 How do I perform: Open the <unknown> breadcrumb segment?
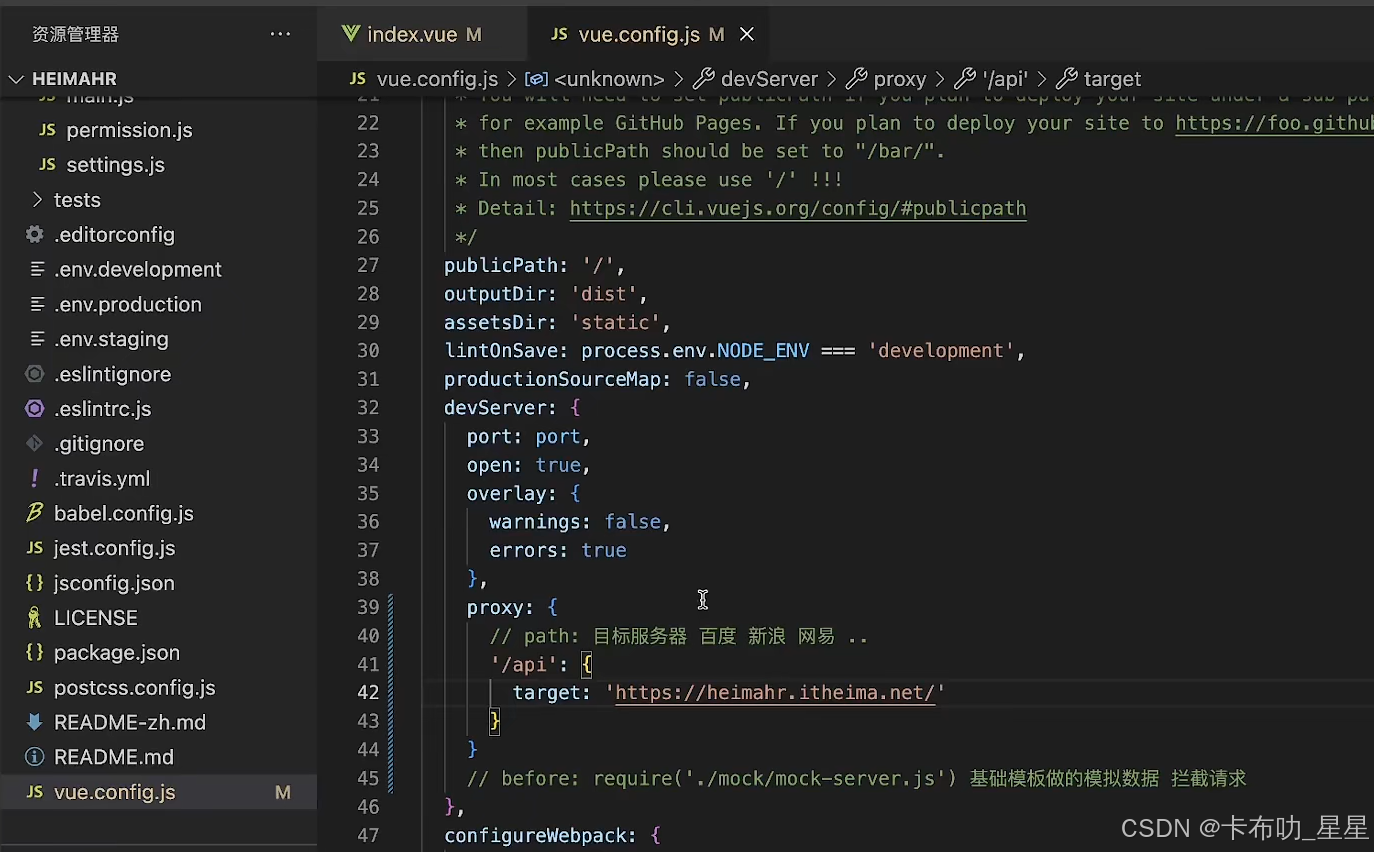609,79
